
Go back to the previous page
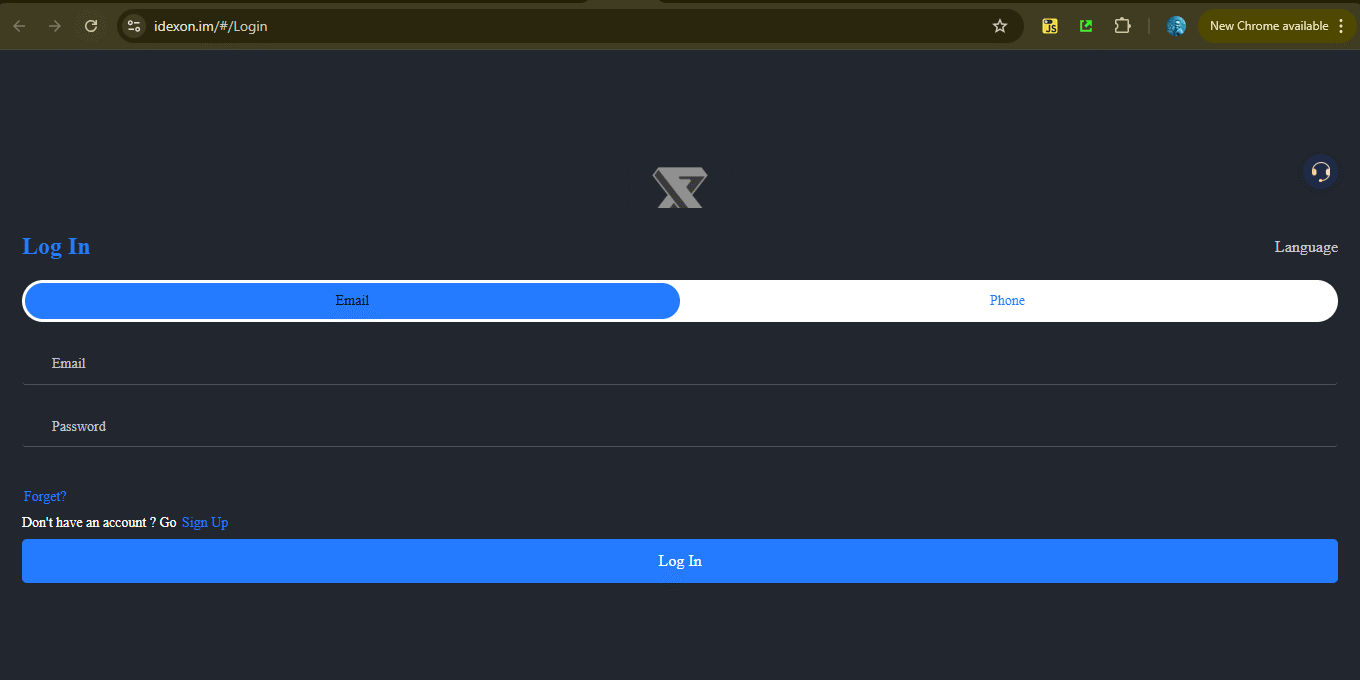[19, 26]
